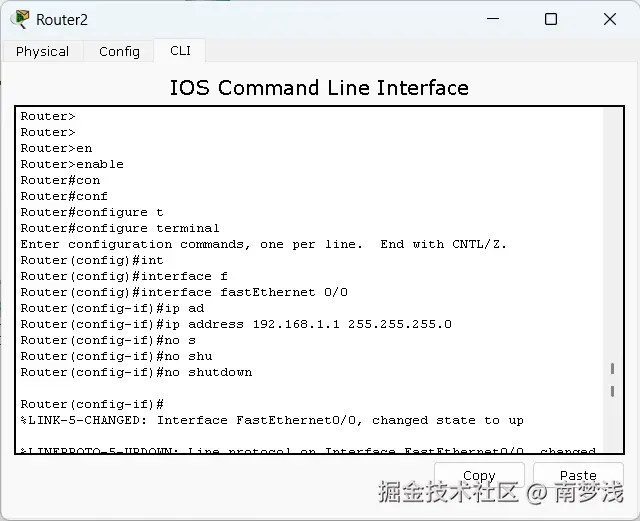This screenshot has width=640, height=521.
Task: Click the Router2 app icon in title bar
Action: click(x=21, y=19)
